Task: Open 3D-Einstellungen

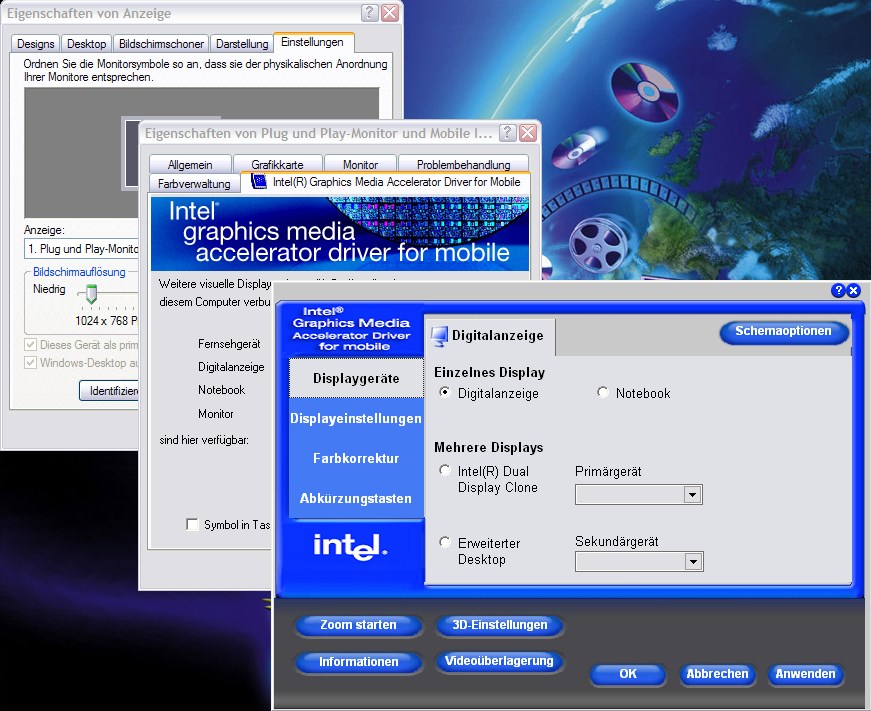Action: pyautogui.click(x=499, y=625)
